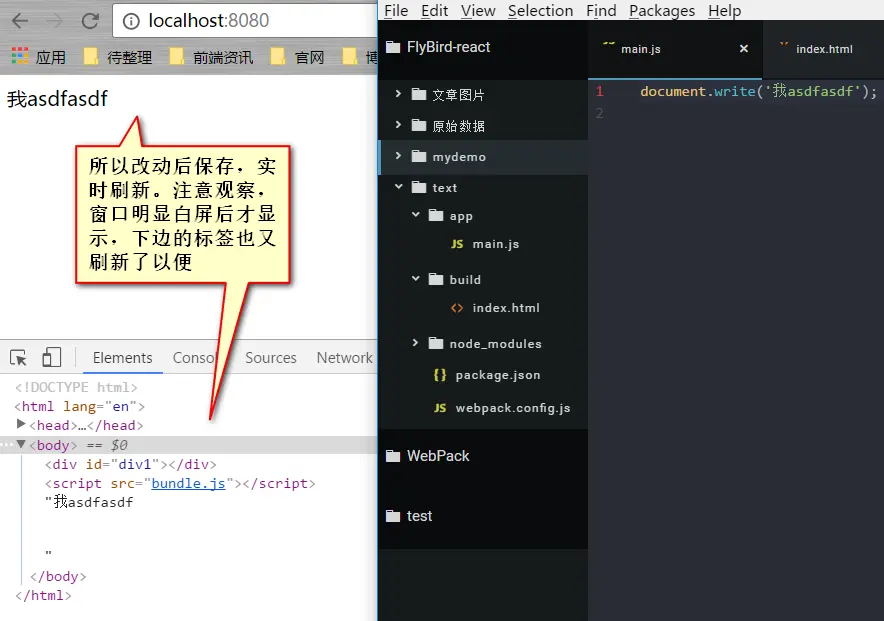Select the html lang="en" element node
Image resolution: width=884 pixels, height=621 pixels.
(x=79, y=406)
